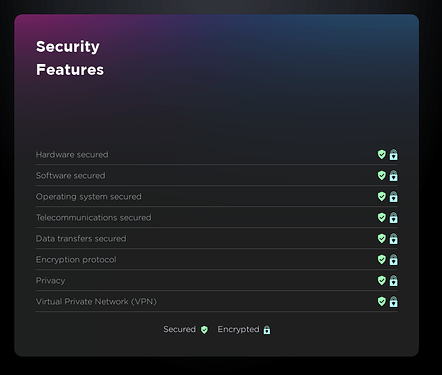
Task: Click the lock icon for Data transfers secured
Action: click(x=394, y=239)
